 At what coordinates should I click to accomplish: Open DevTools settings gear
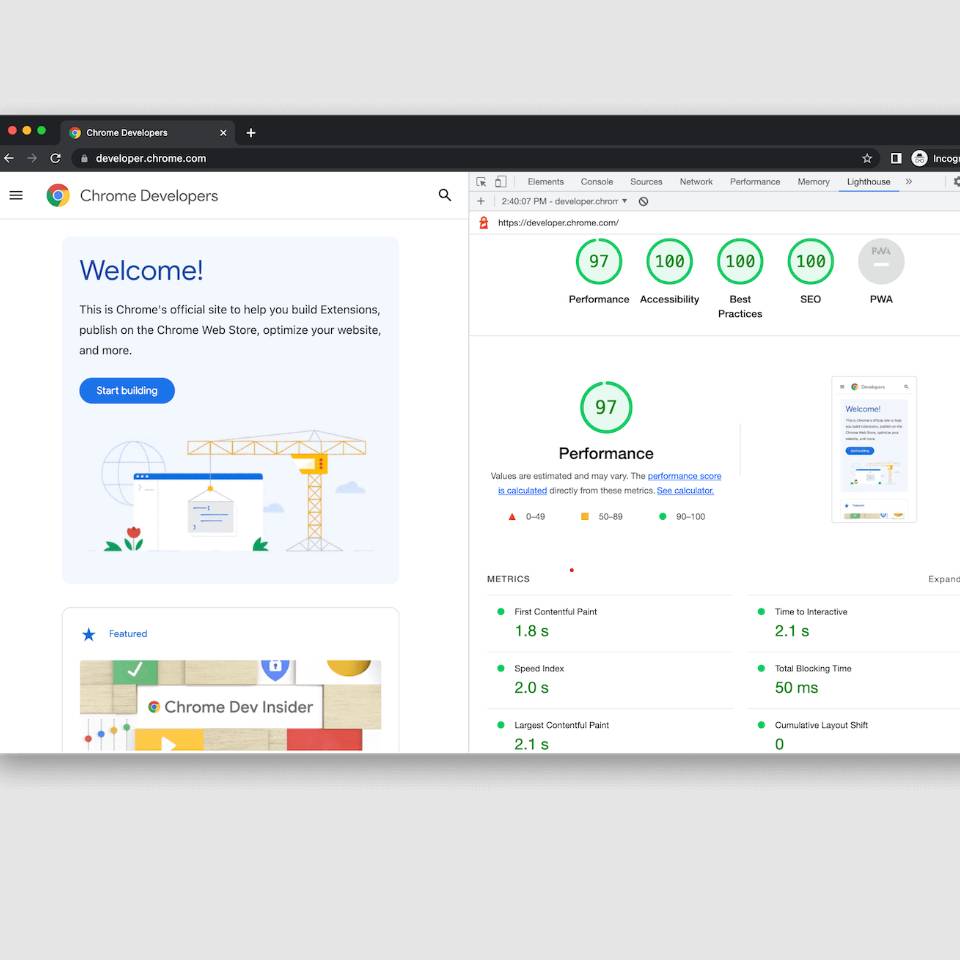(x=956, y=182)
